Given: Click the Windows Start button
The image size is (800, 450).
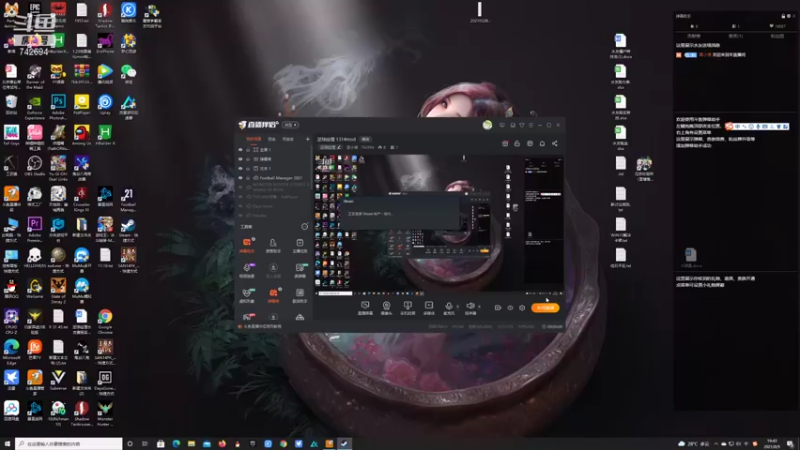Looking at the screenshot, I should (x=7, y=444).
